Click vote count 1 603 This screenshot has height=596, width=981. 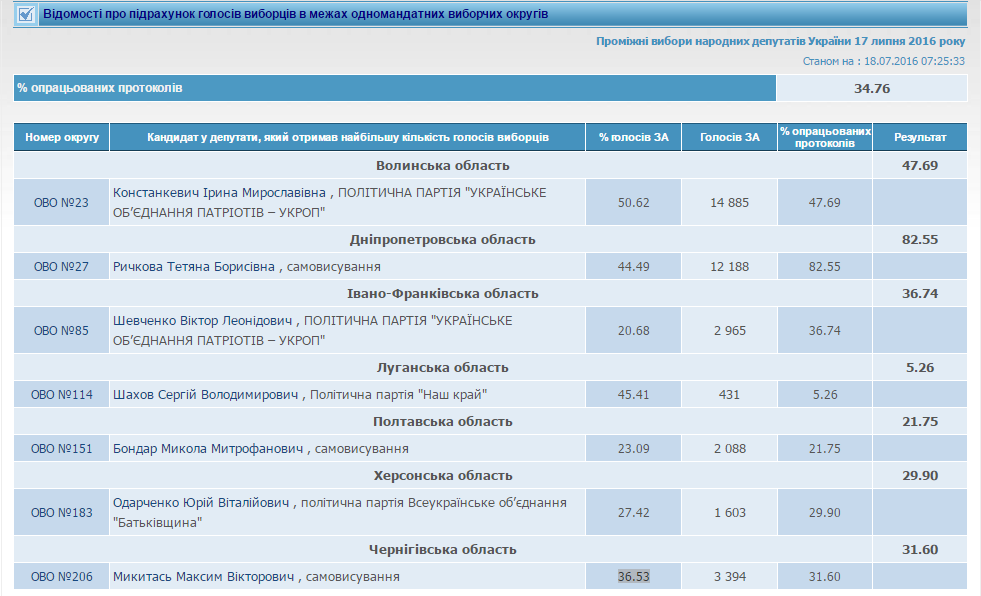tap(729, 513)
